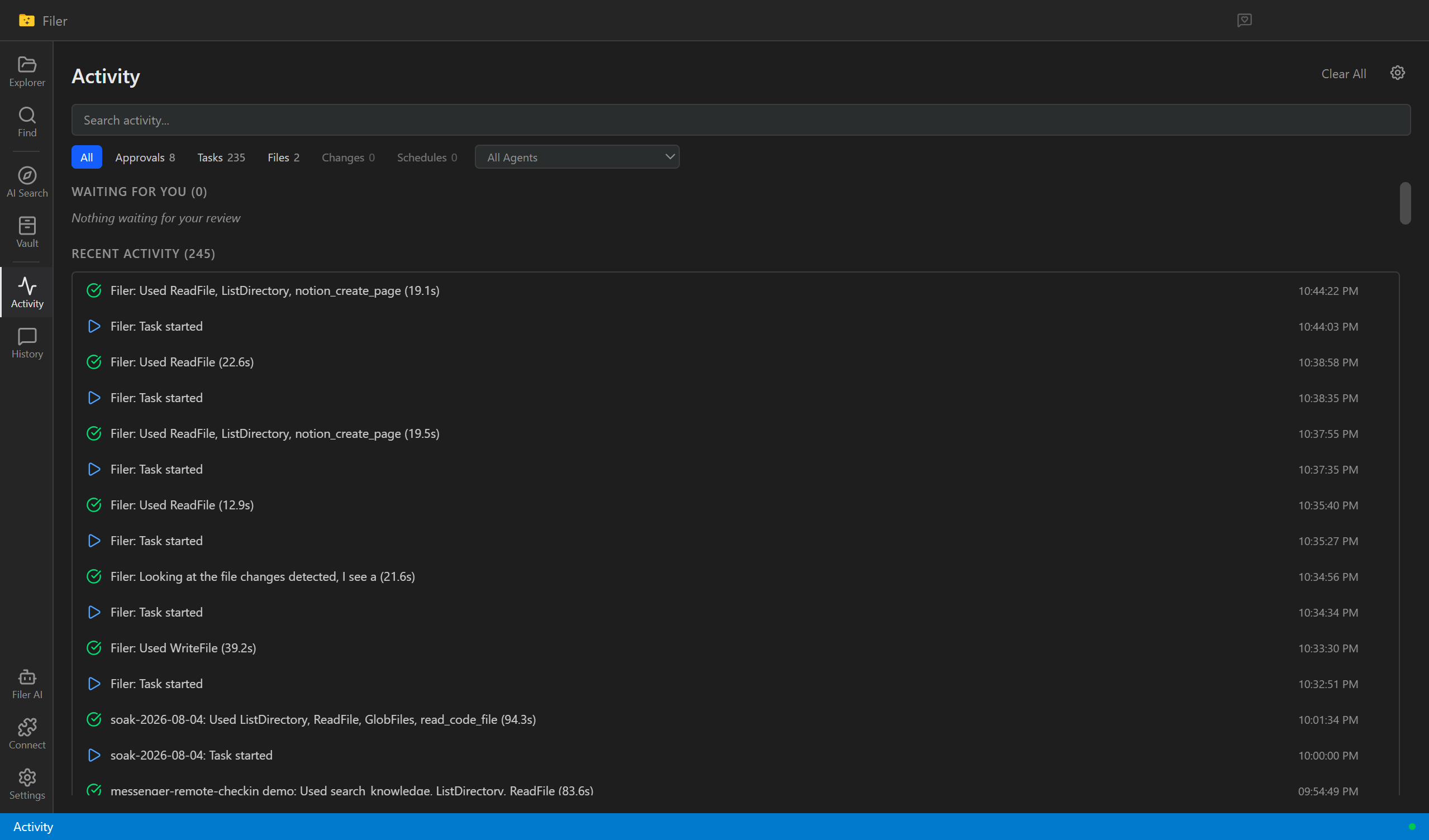1429x840 pixels.
Task: Open the All Agents dropdown
Action: [577, 157]
